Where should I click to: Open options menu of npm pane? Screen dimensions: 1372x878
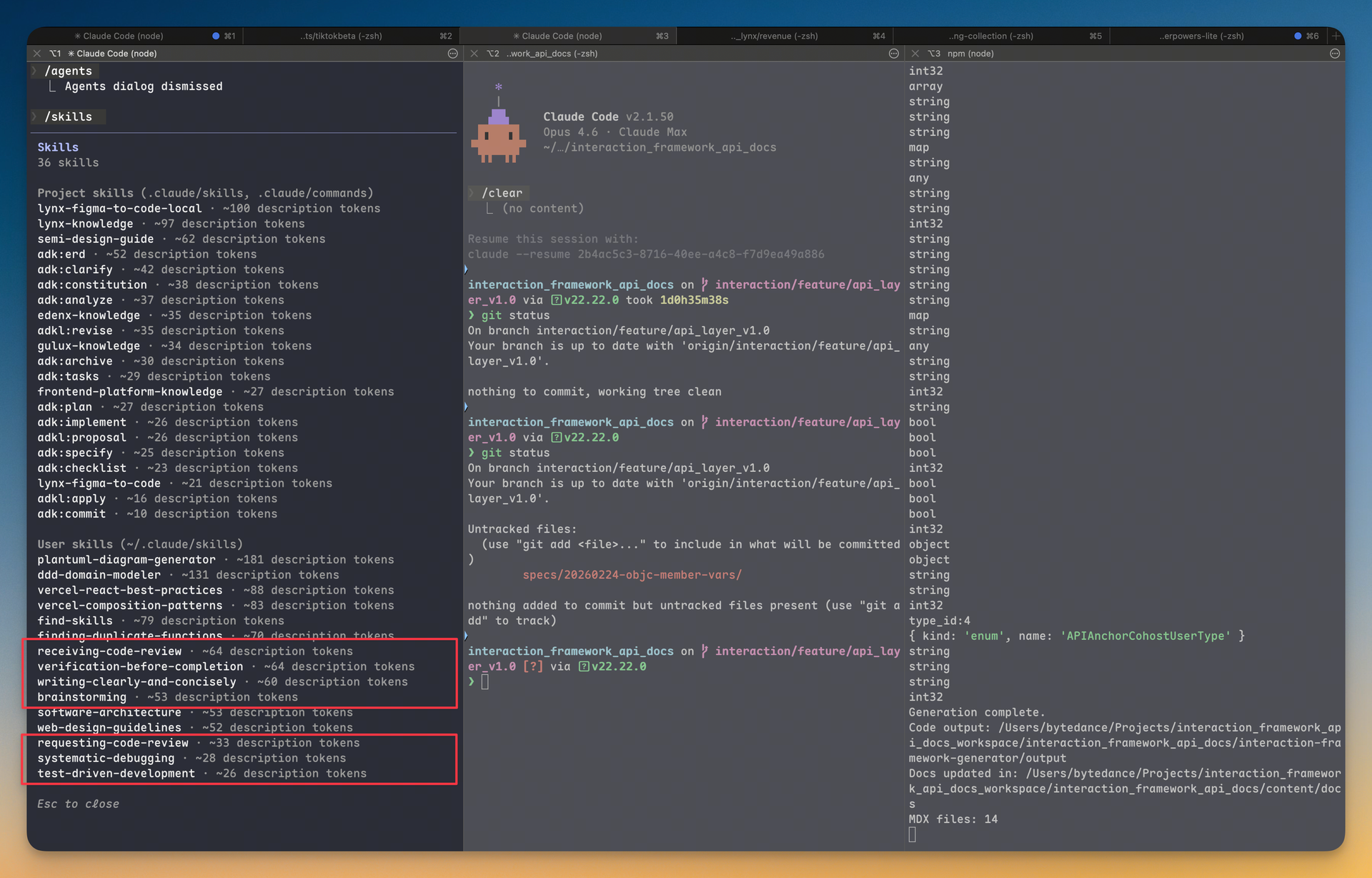point(1334,54)
